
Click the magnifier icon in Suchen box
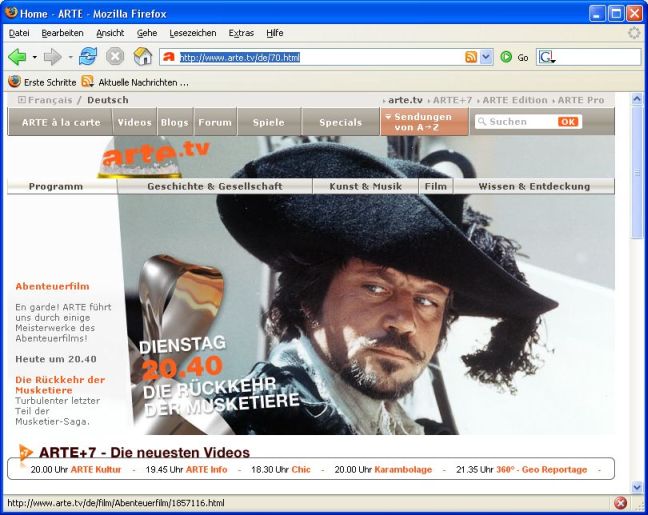tap(481, 121)
